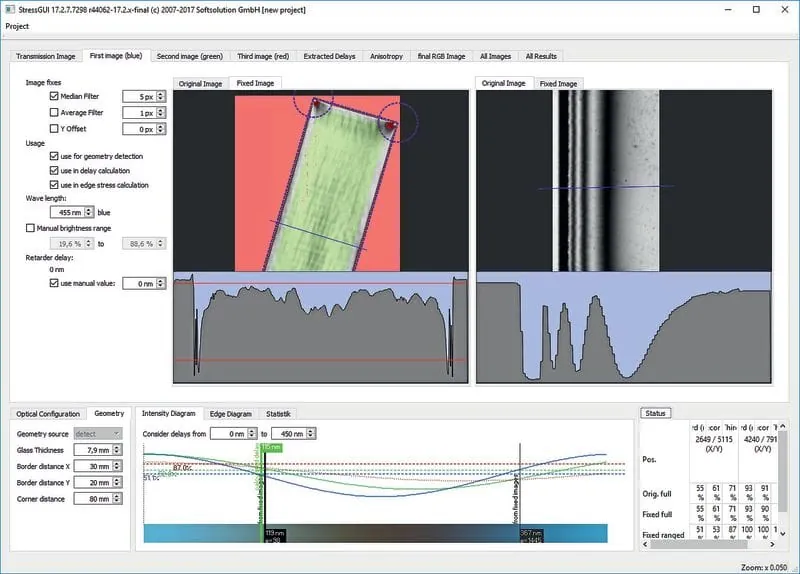Enable the Average Filter checkbox
800x574 pixels.
tap(54, 113)
